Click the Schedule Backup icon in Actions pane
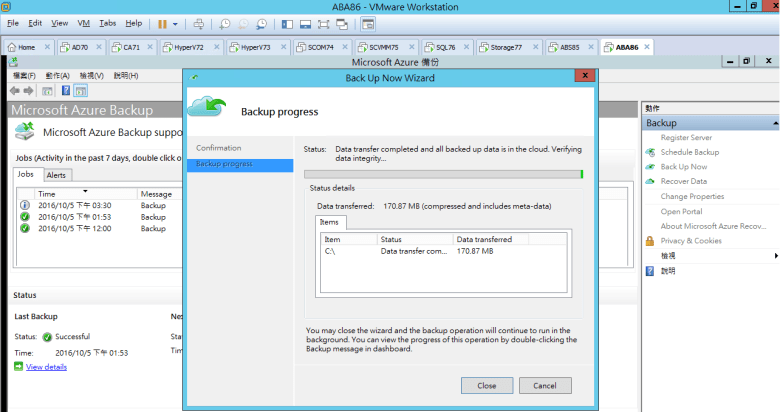The height and width of the screenshot is (412, 780). tap(650, 152)
